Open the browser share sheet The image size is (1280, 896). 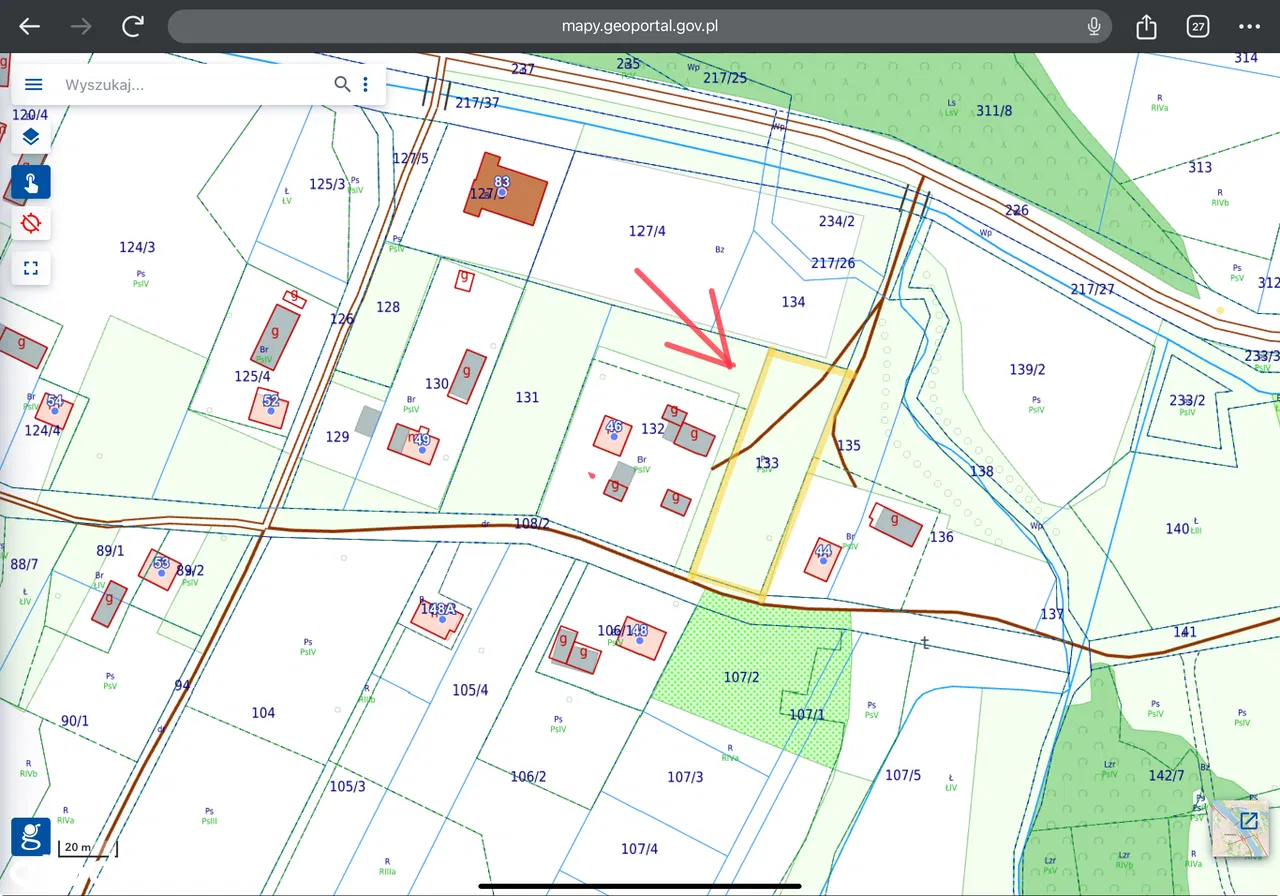coord(1146,27)
